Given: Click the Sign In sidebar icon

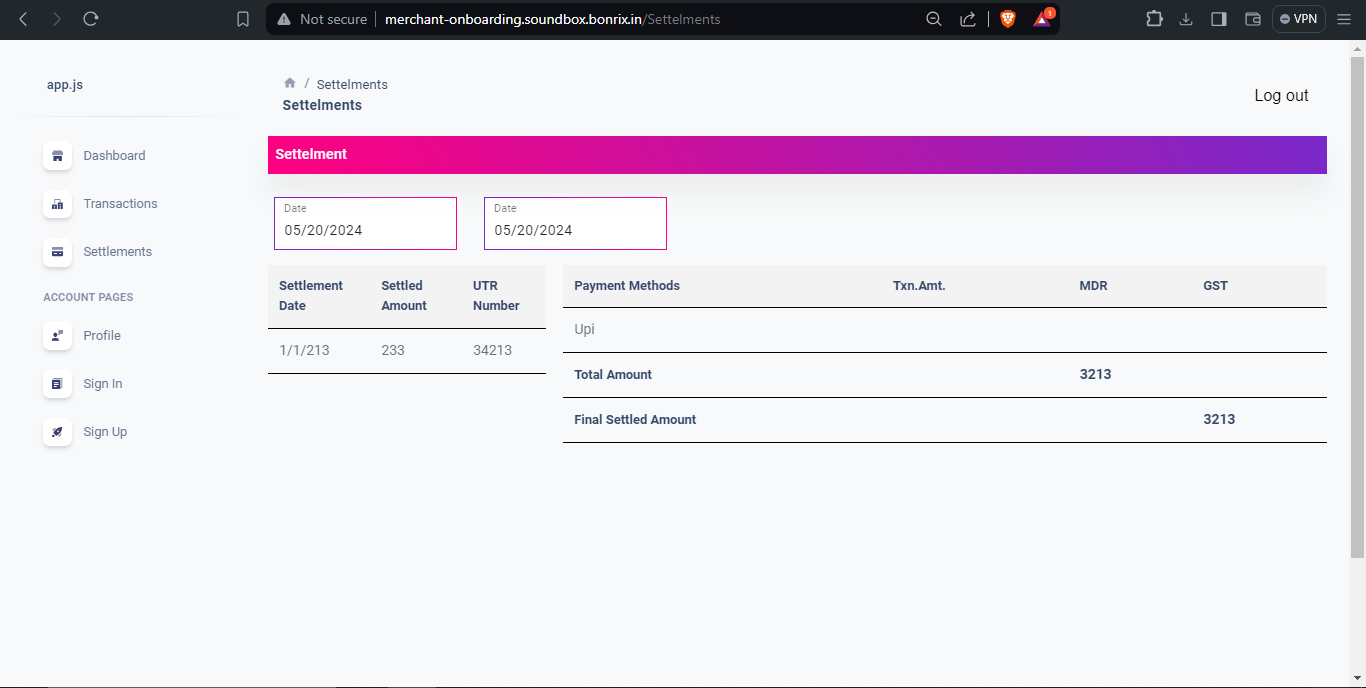Looking at the screenshot, I should (57, 383).
